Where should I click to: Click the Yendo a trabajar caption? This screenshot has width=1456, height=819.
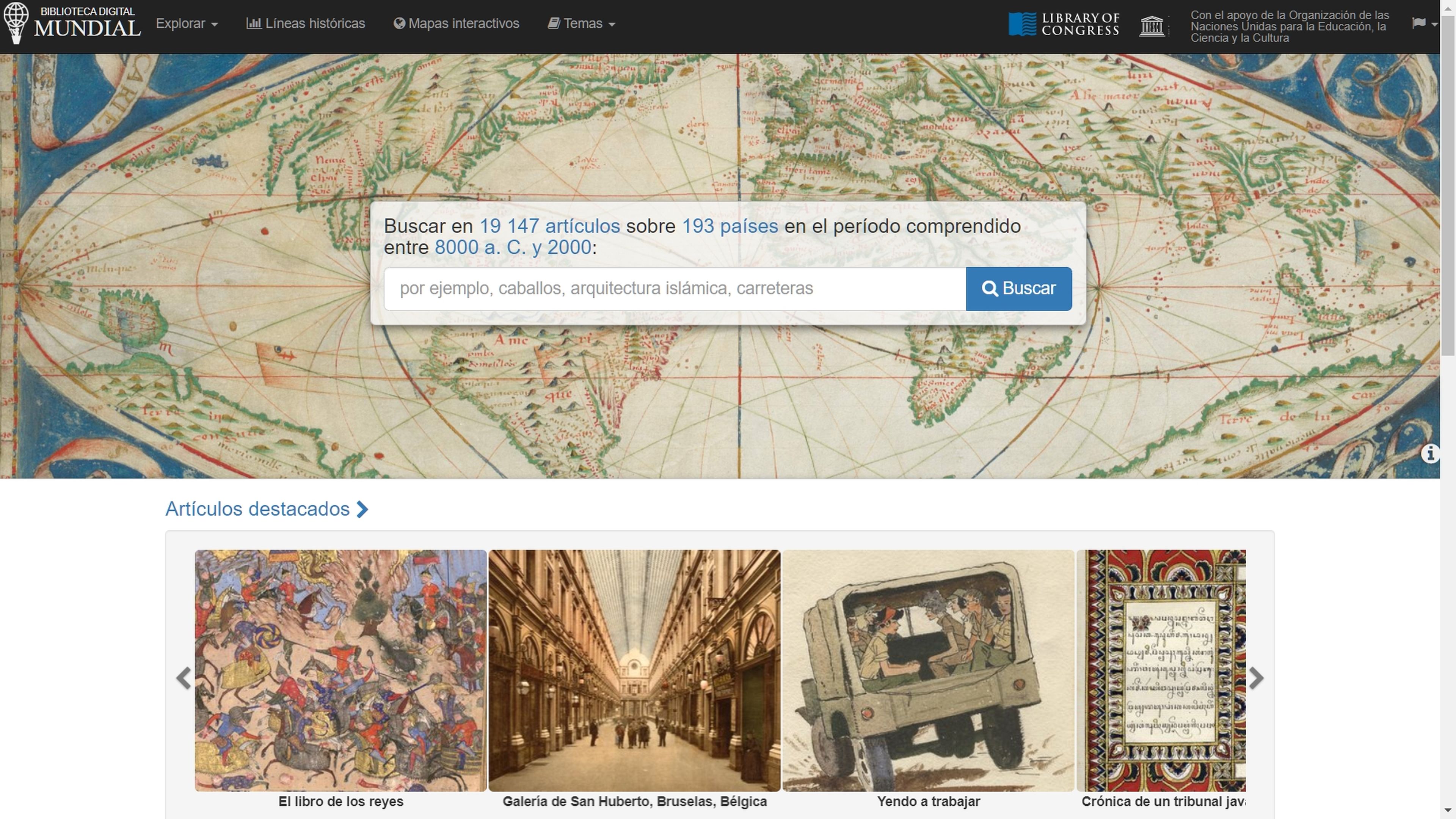(x=929, y=802)
